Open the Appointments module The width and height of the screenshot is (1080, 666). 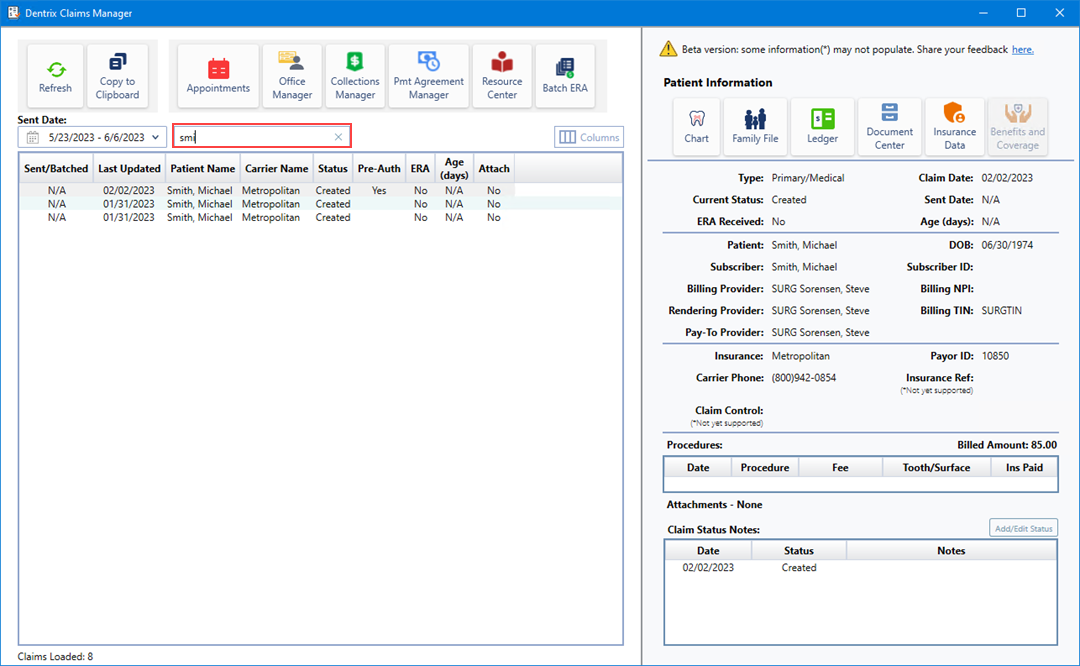[218, 76]
